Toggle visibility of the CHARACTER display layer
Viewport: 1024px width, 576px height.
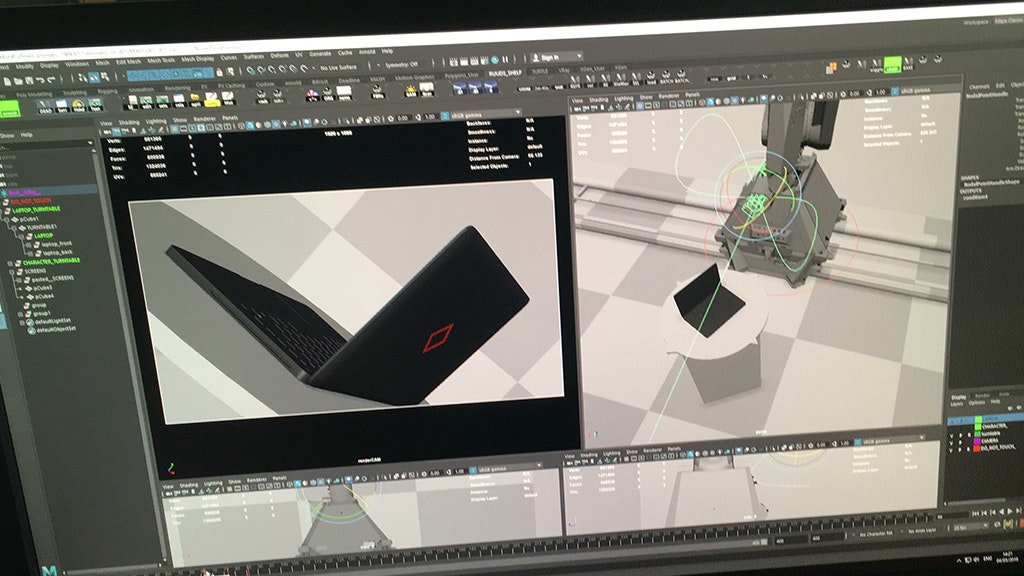click(953, 426)
